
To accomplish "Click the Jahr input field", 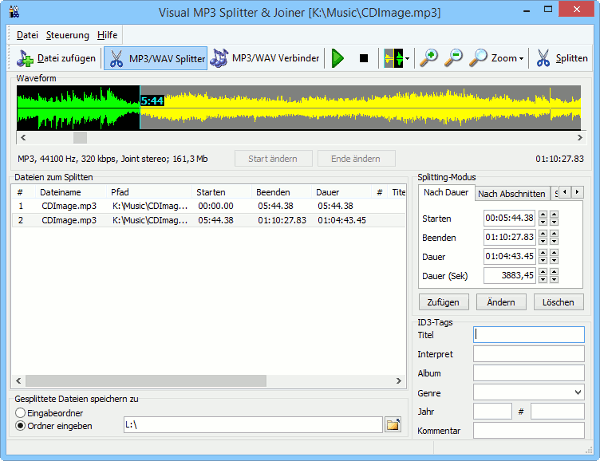I will pyautogui.click(x=492, y=412).
